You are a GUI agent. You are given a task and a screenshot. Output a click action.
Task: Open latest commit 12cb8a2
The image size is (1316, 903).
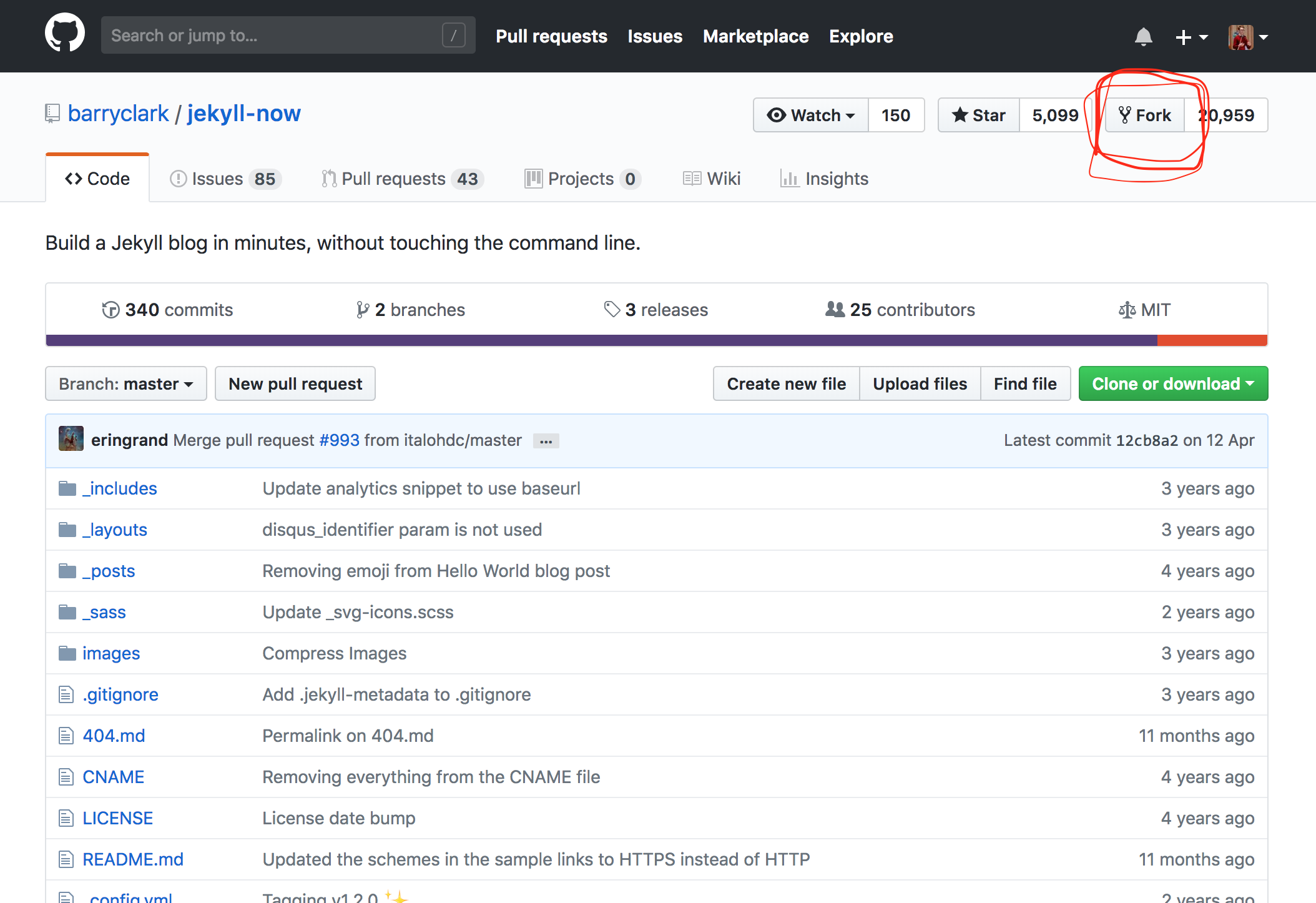1147,440
